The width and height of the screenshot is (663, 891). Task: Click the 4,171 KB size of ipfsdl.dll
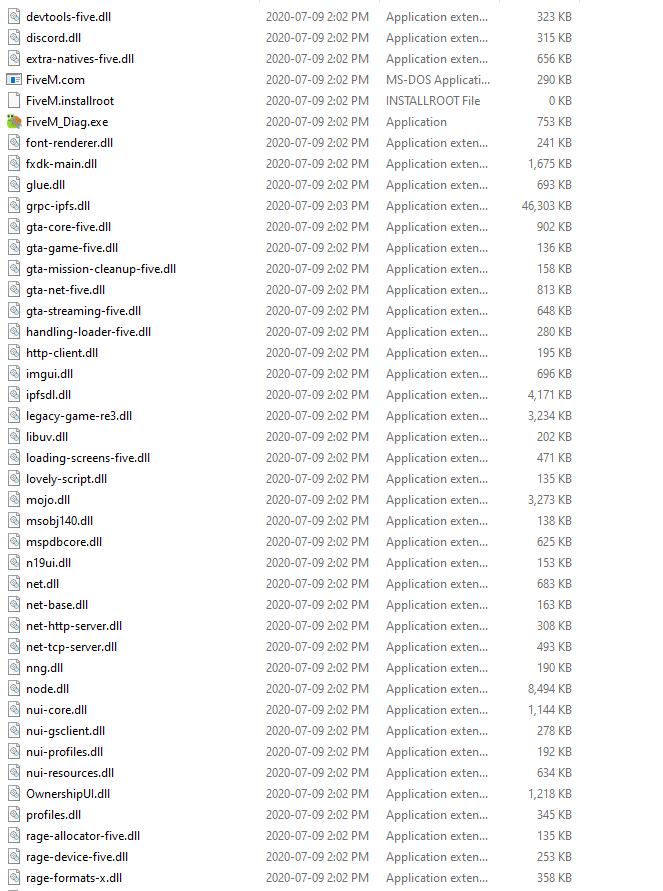click(x=549, y=395)
